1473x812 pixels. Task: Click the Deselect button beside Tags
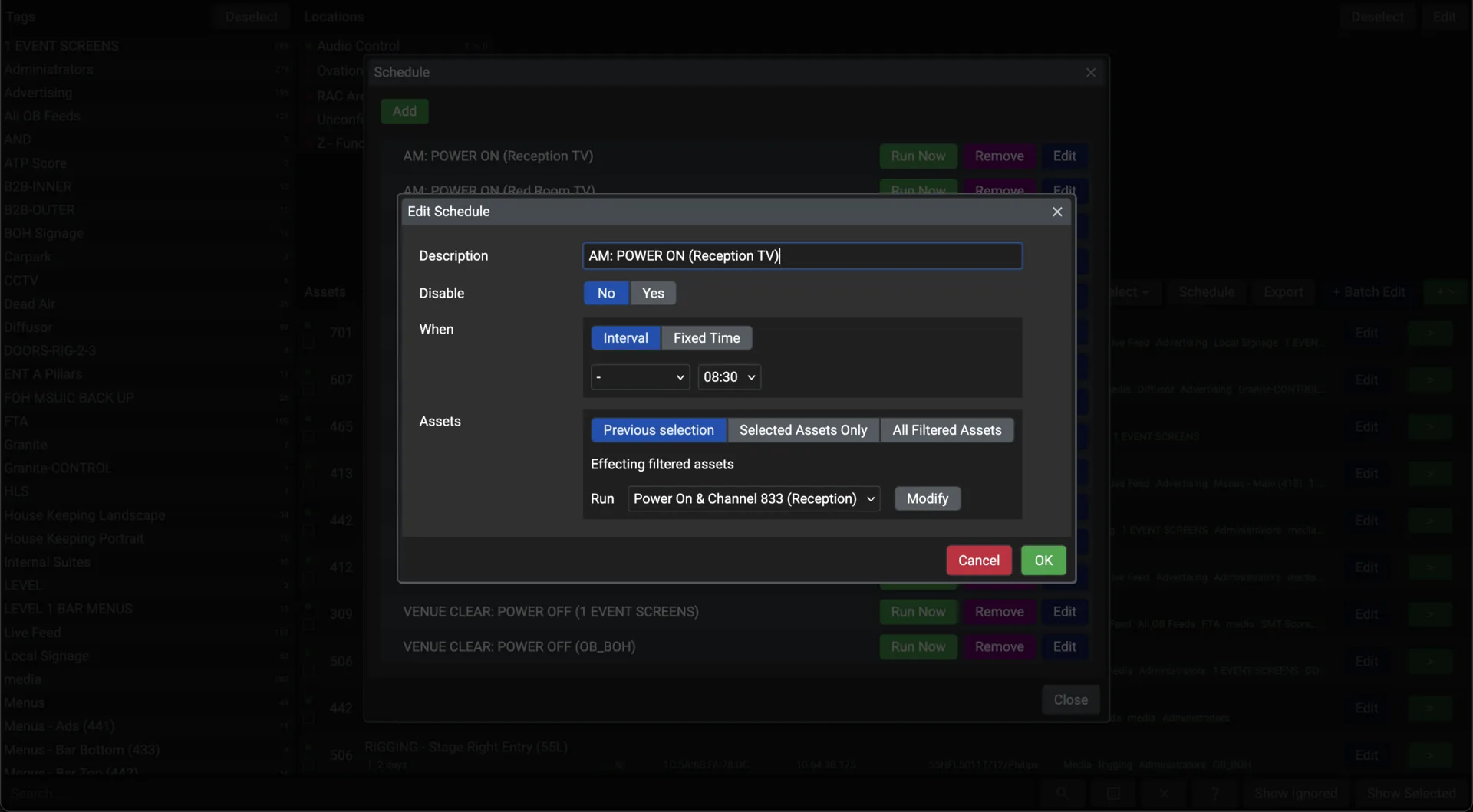(x=252, y=17)
